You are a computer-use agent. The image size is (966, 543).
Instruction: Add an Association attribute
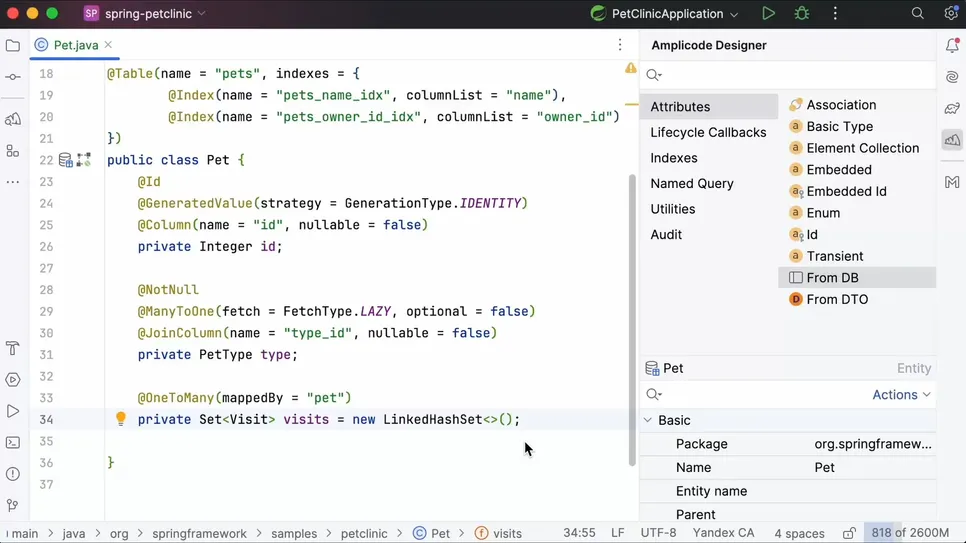pos(858,105)
